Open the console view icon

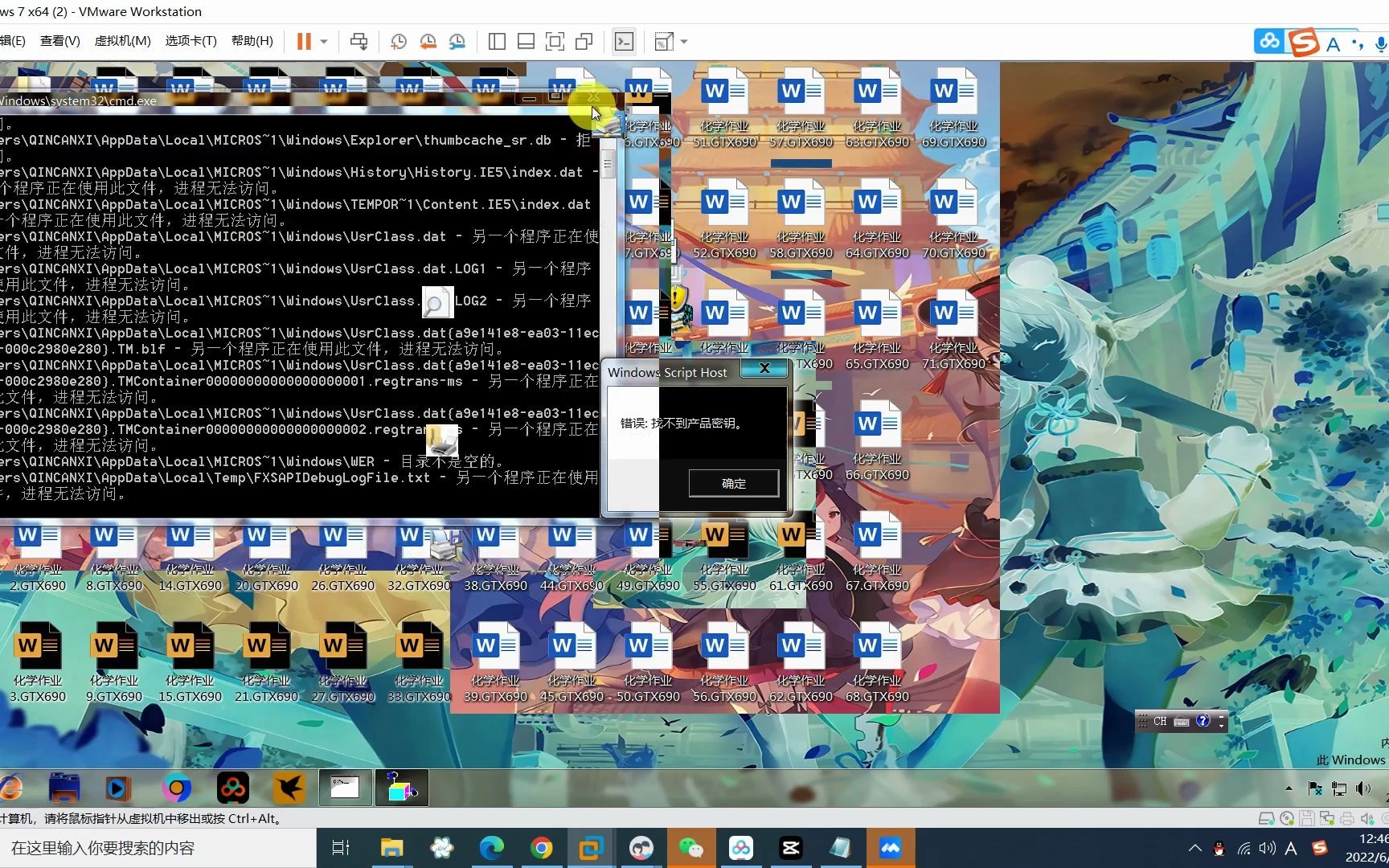[x=624, y=42]
